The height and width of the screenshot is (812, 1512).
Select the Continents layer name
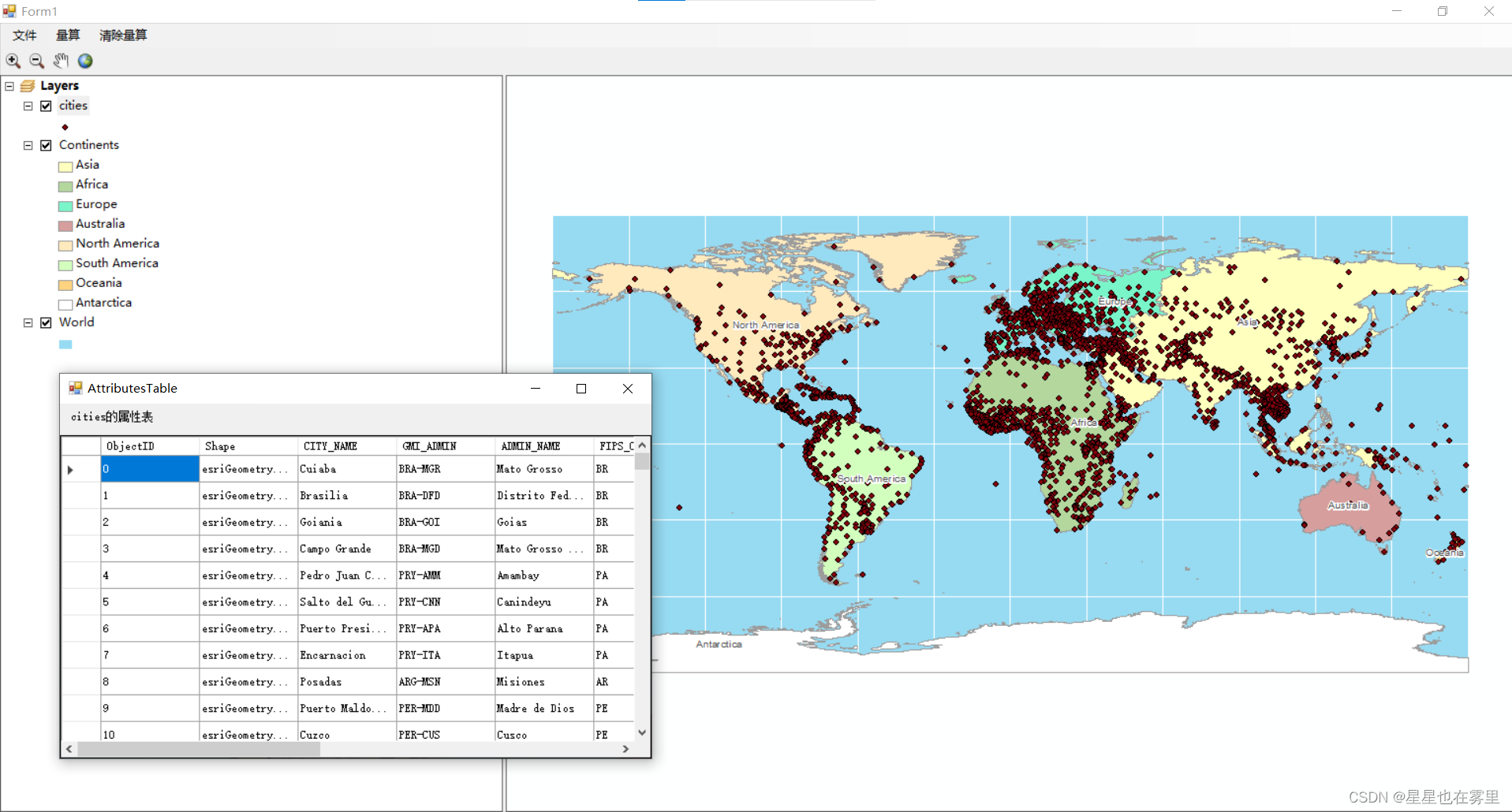coord(89,145)
